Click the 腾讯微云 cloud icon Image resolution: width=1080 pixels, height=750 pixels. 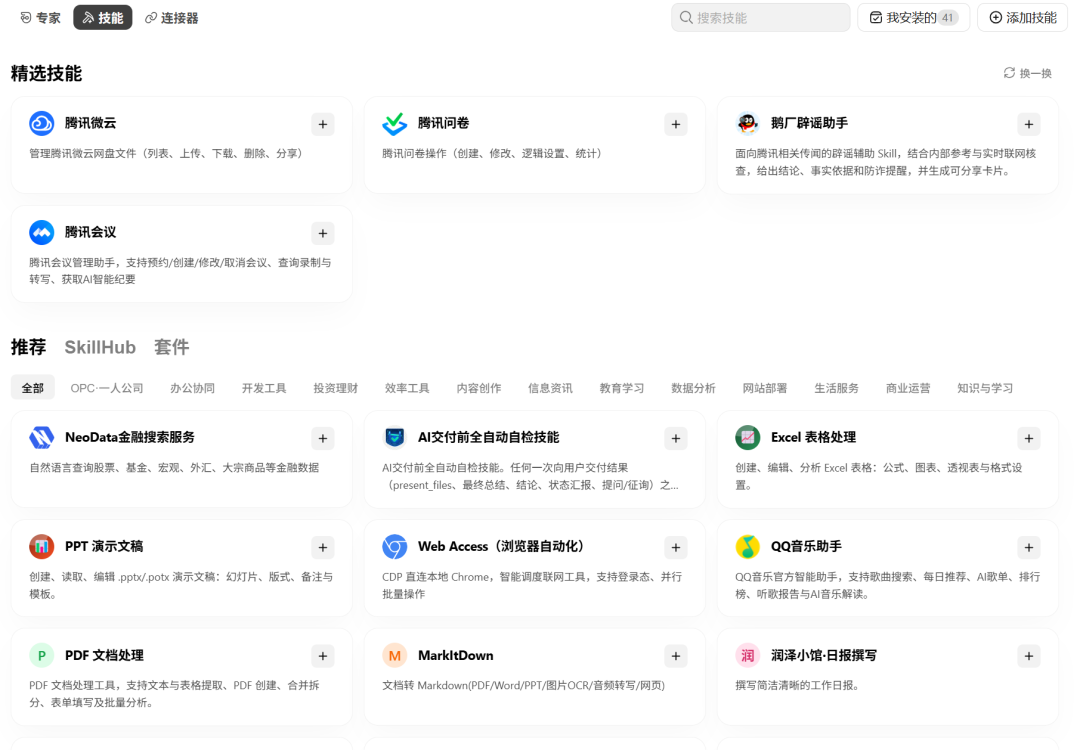click(x=41, y=123)
